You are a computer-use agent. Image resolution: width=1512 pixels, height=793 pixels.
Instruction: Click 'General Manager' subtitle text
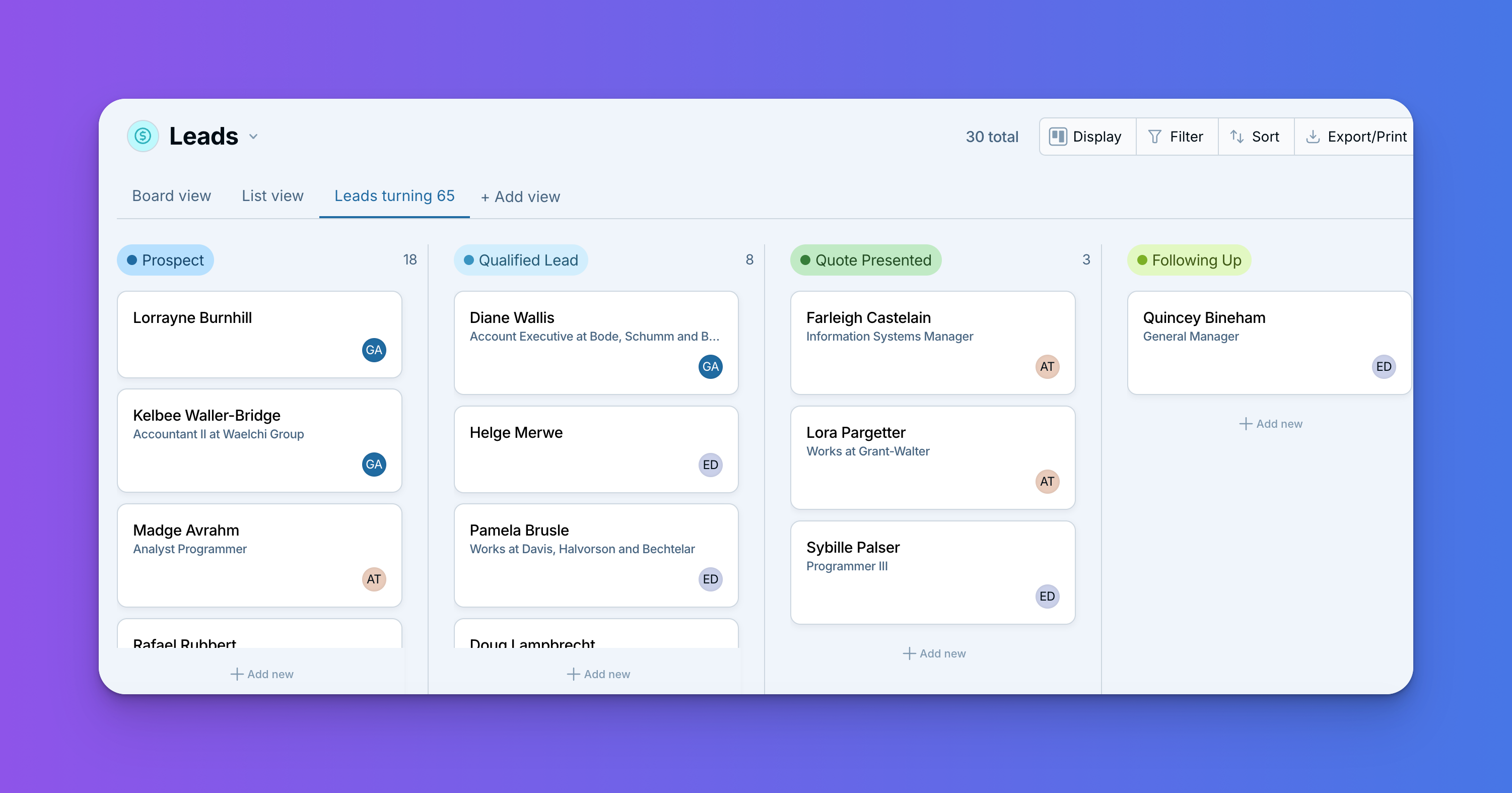tap(1190, 337)
